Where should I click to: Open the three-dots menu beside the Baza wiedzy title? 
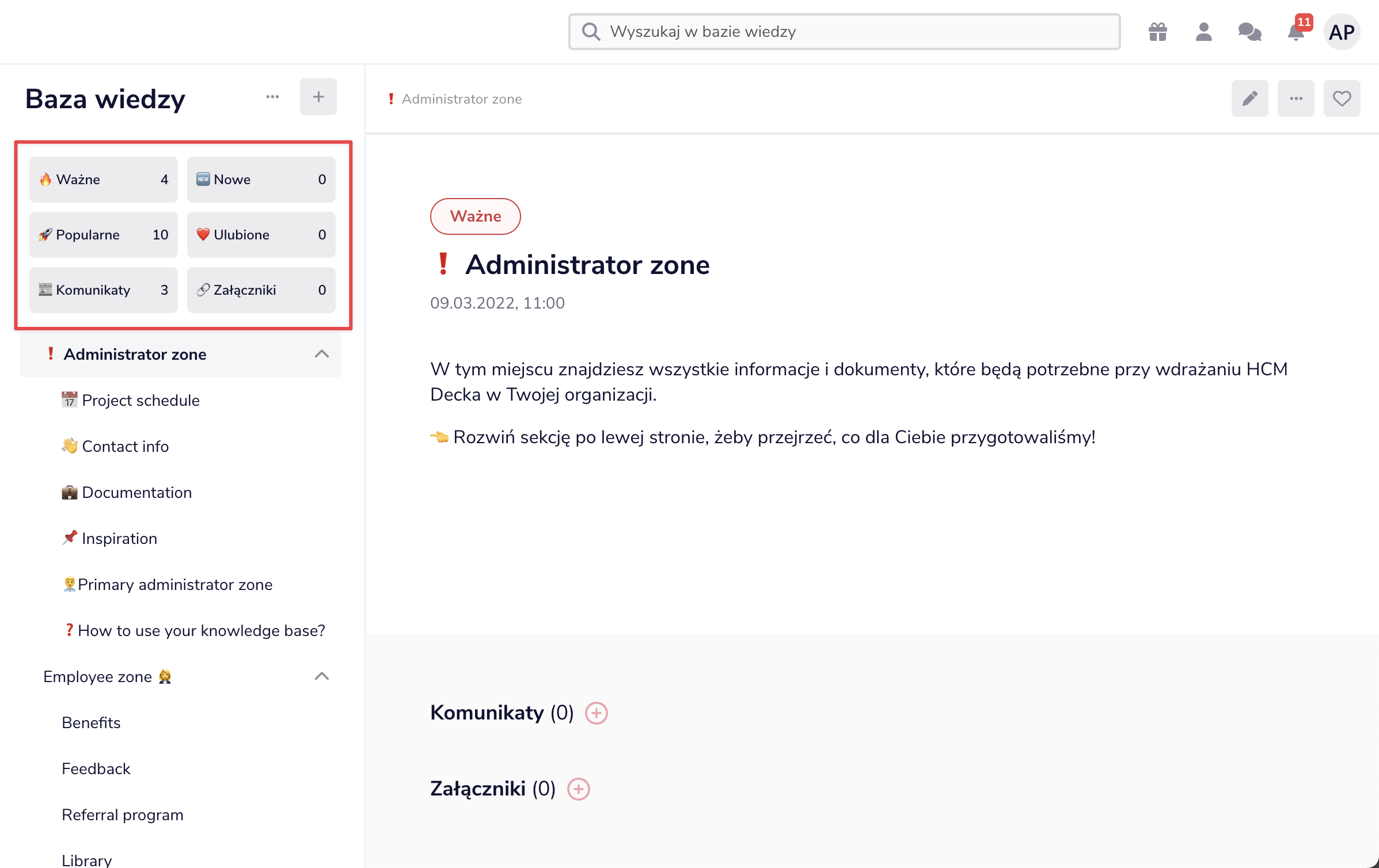point(272,97)
